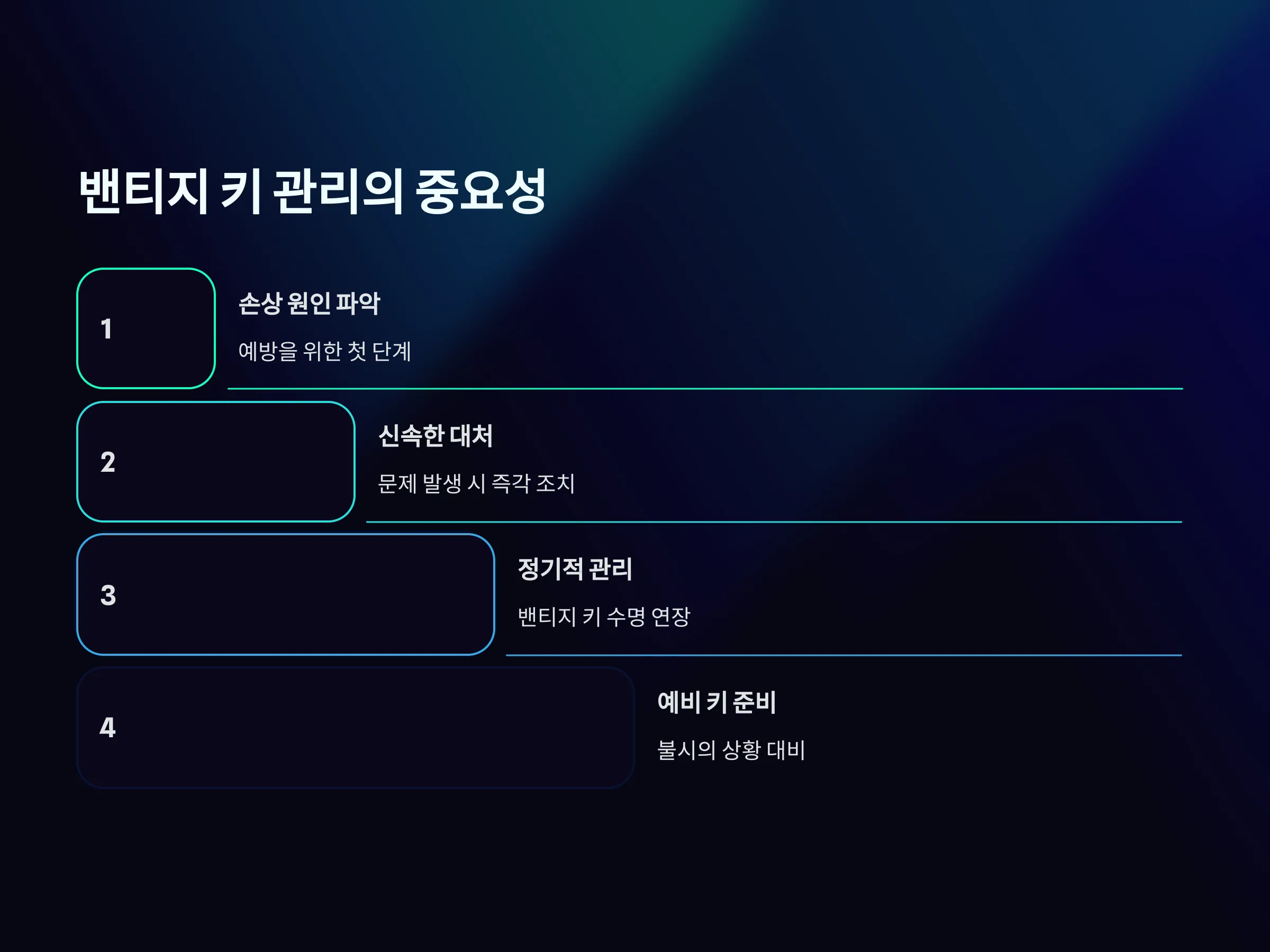The image size is (1270, 952).
Task: Click the heading 예비 키 준비
Action: 716,702
